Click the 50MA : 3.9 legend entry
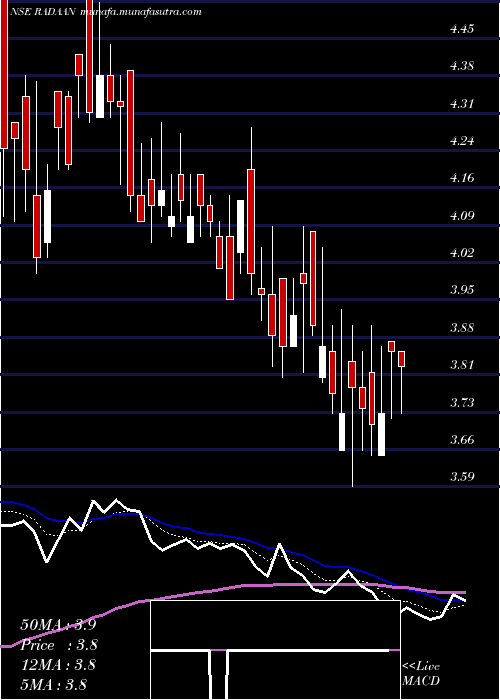 (58, 625)
